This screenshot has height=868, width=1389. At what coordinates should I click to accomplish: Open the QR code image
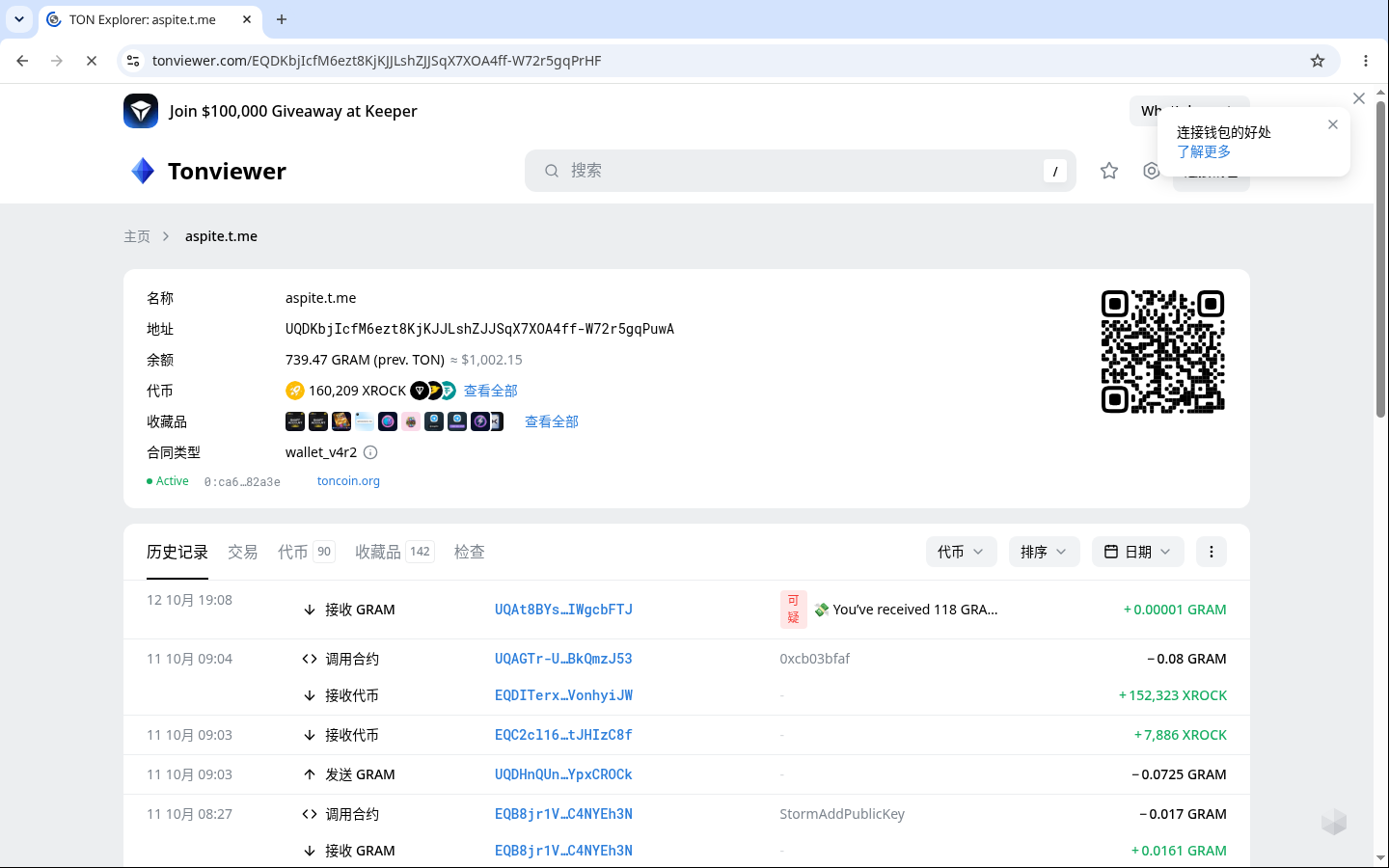1163,352
